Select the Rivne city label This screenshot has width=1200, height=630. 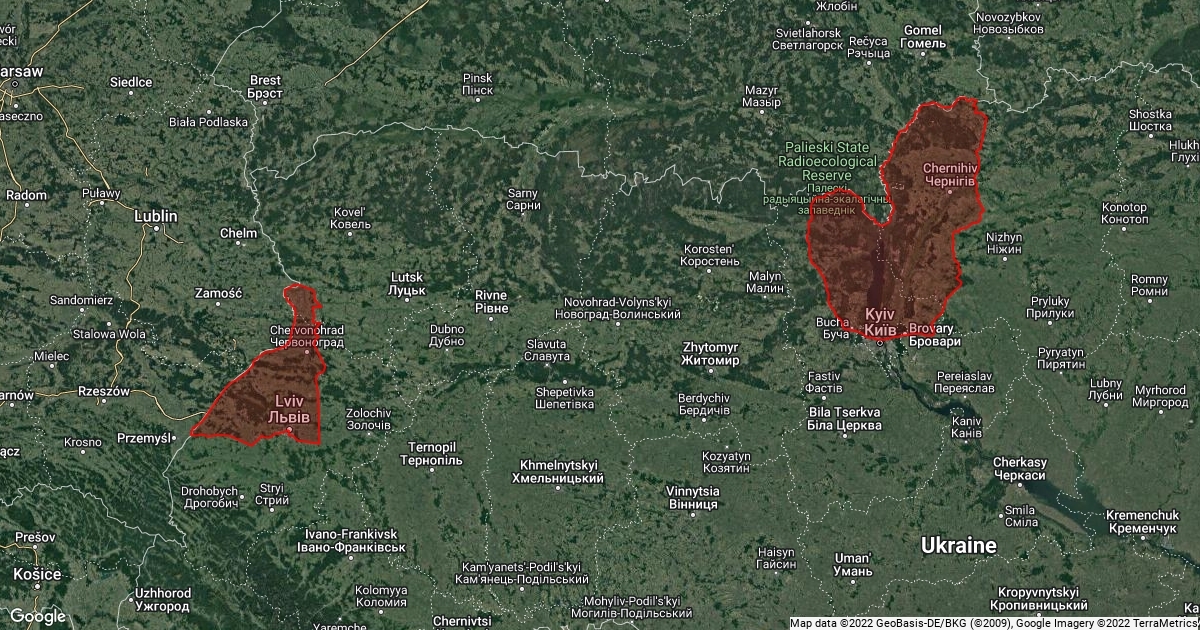(491, 302)
